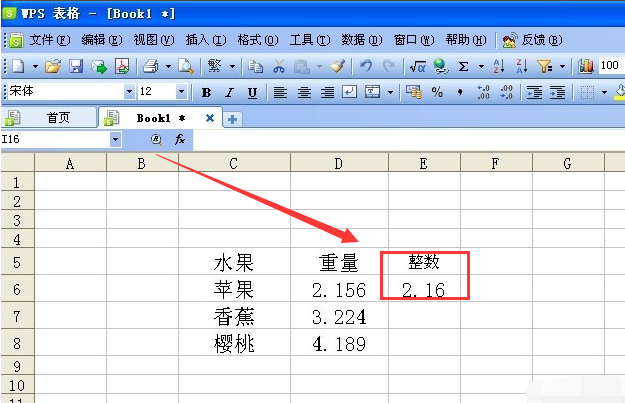Open Print Preview icon
The image size is (625, 403).
[x=186, y=66]
